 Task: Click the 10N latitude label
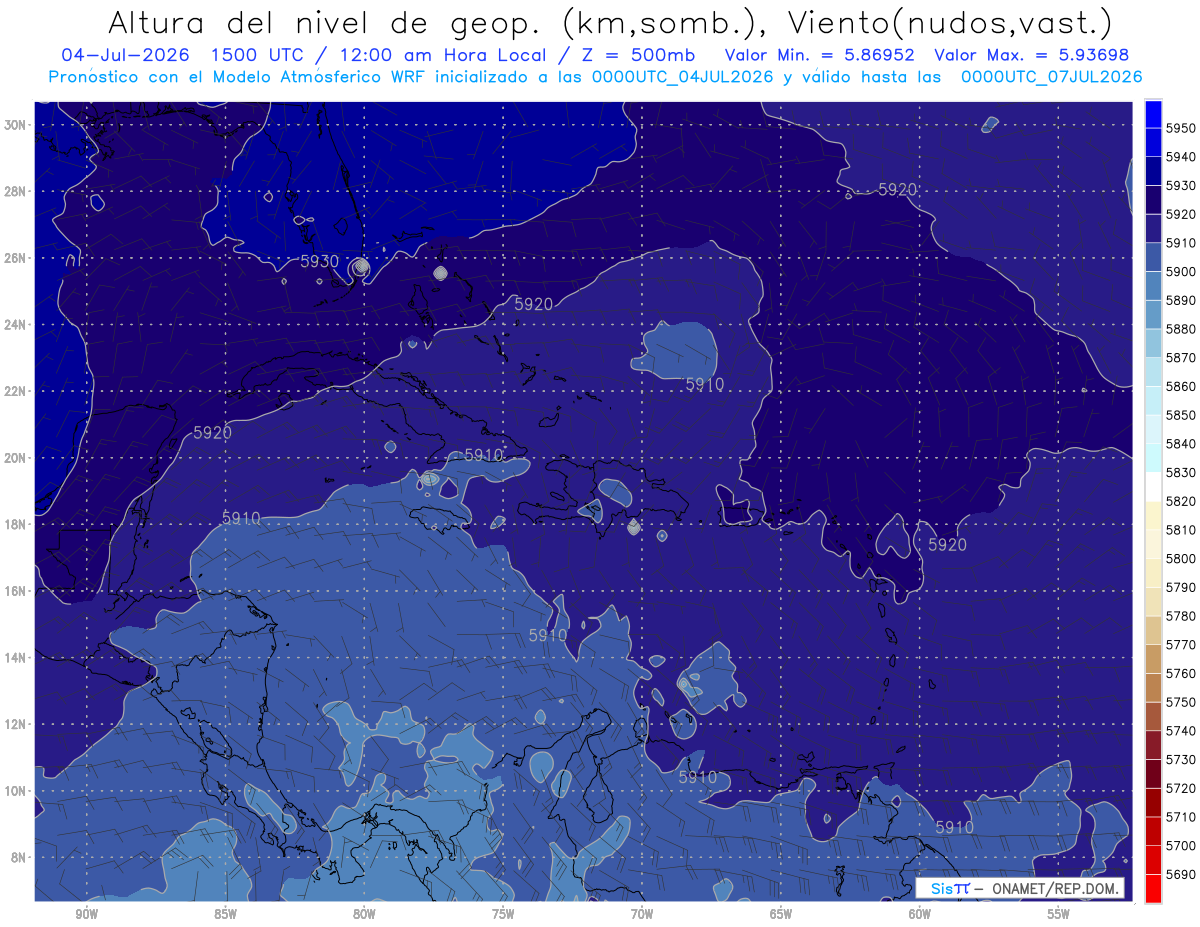[15, 791]
